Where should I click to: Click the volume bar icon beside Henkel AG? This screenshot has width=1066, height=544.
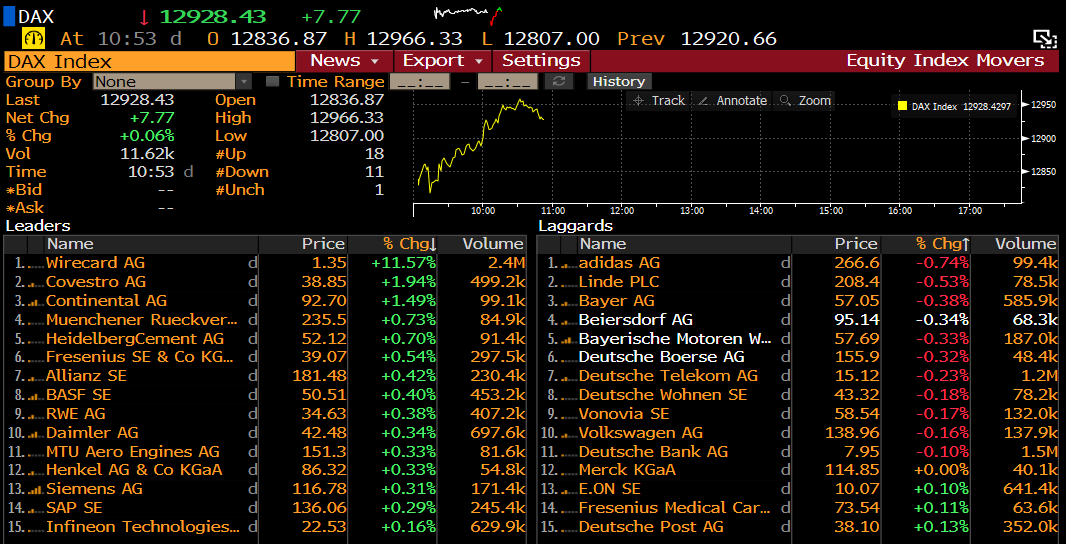pyautogui.click(x=36, y=471)
